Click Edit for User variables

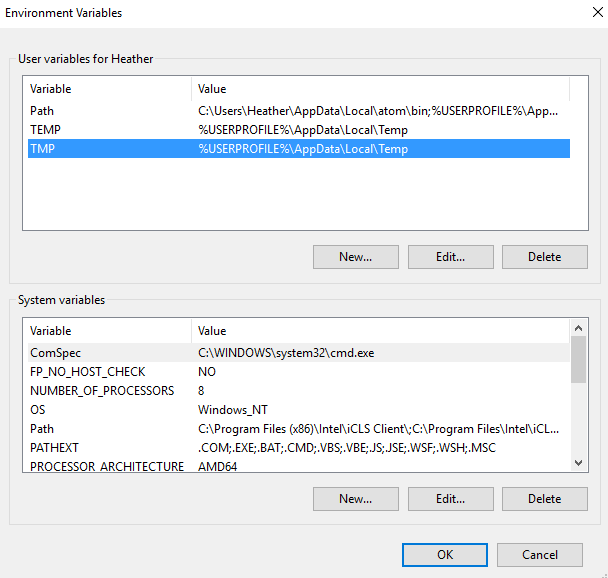[450, 256]
